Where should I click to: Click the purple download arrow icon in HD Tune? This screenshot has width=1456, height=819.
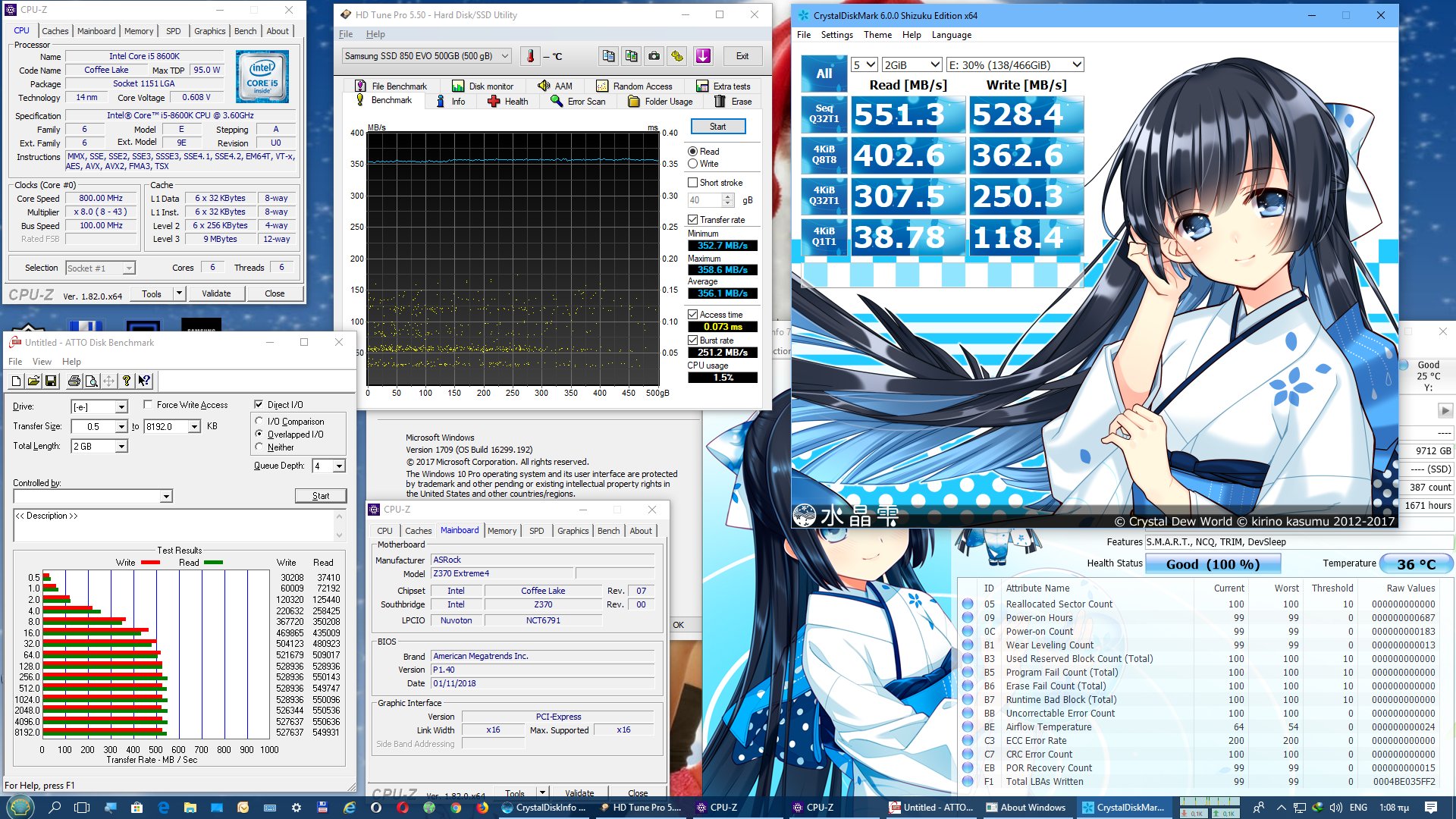[x=703, y=56]
